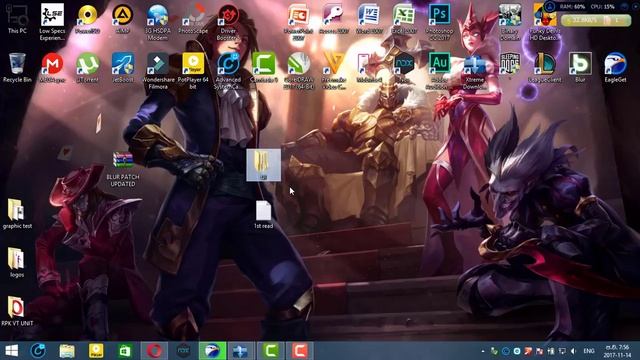
Task: Open the uTorrent shortcut
Action: coord(87,68)
